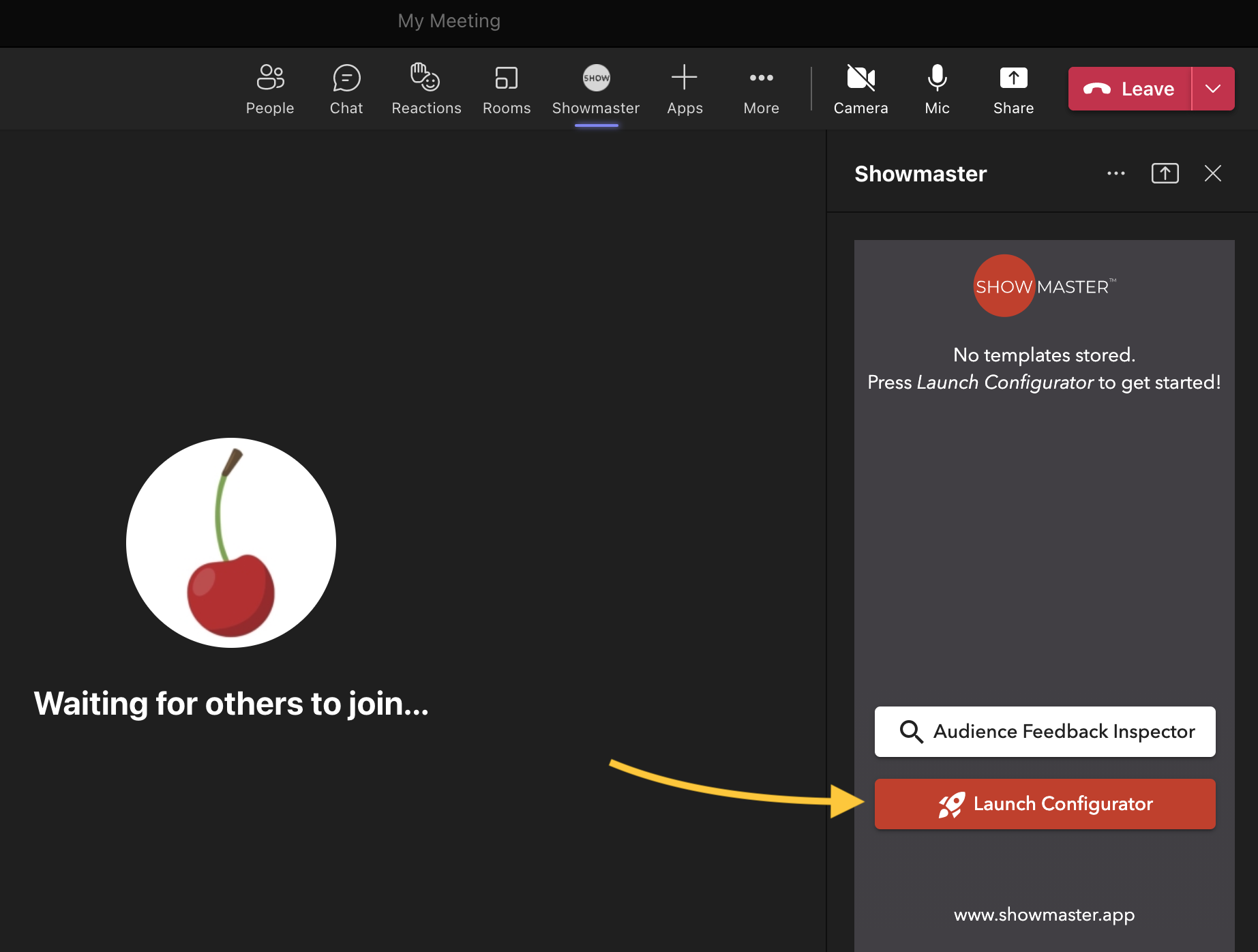Click the cherry profile avatar
The image size is (1258, 952).
coord(231,543)
